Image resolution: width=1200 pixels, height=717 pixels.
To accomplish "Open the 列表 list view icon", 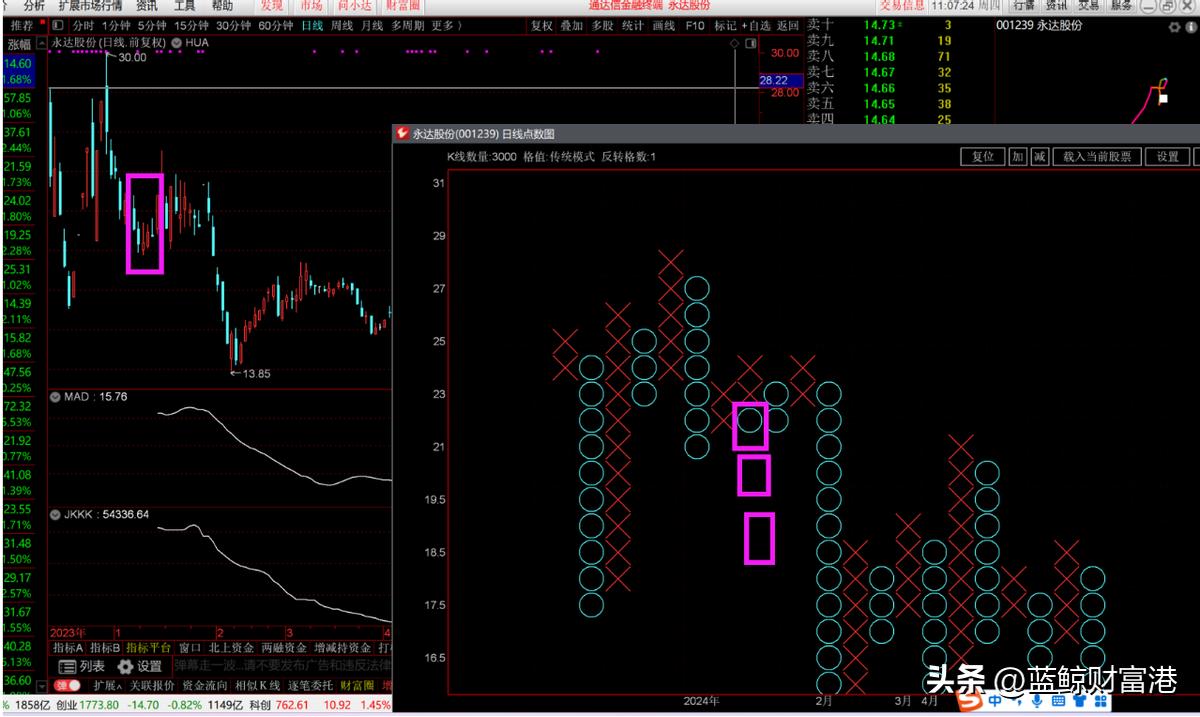I will point(81,666).
